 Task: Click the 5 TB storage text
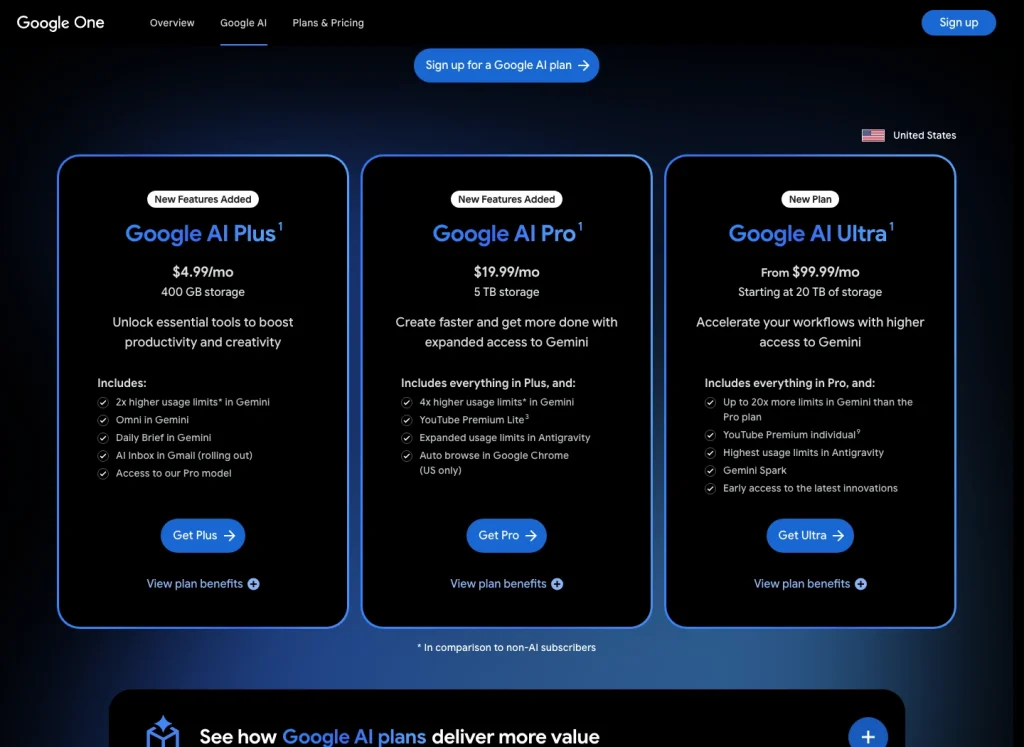point(506,292)
